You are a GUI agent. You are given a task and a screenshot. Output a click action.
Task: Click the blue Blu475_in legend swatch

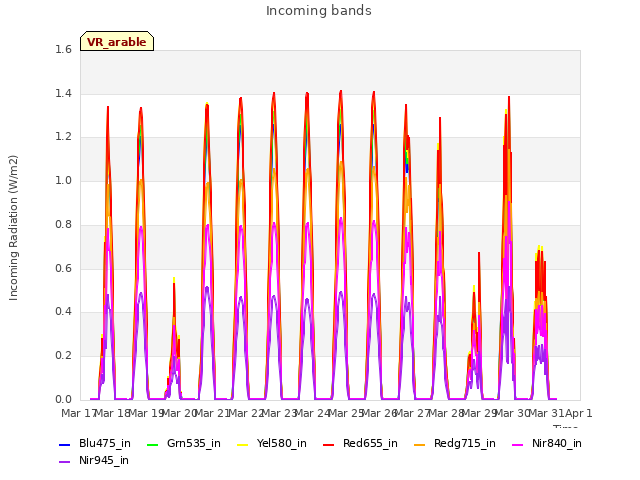[65, 444]
